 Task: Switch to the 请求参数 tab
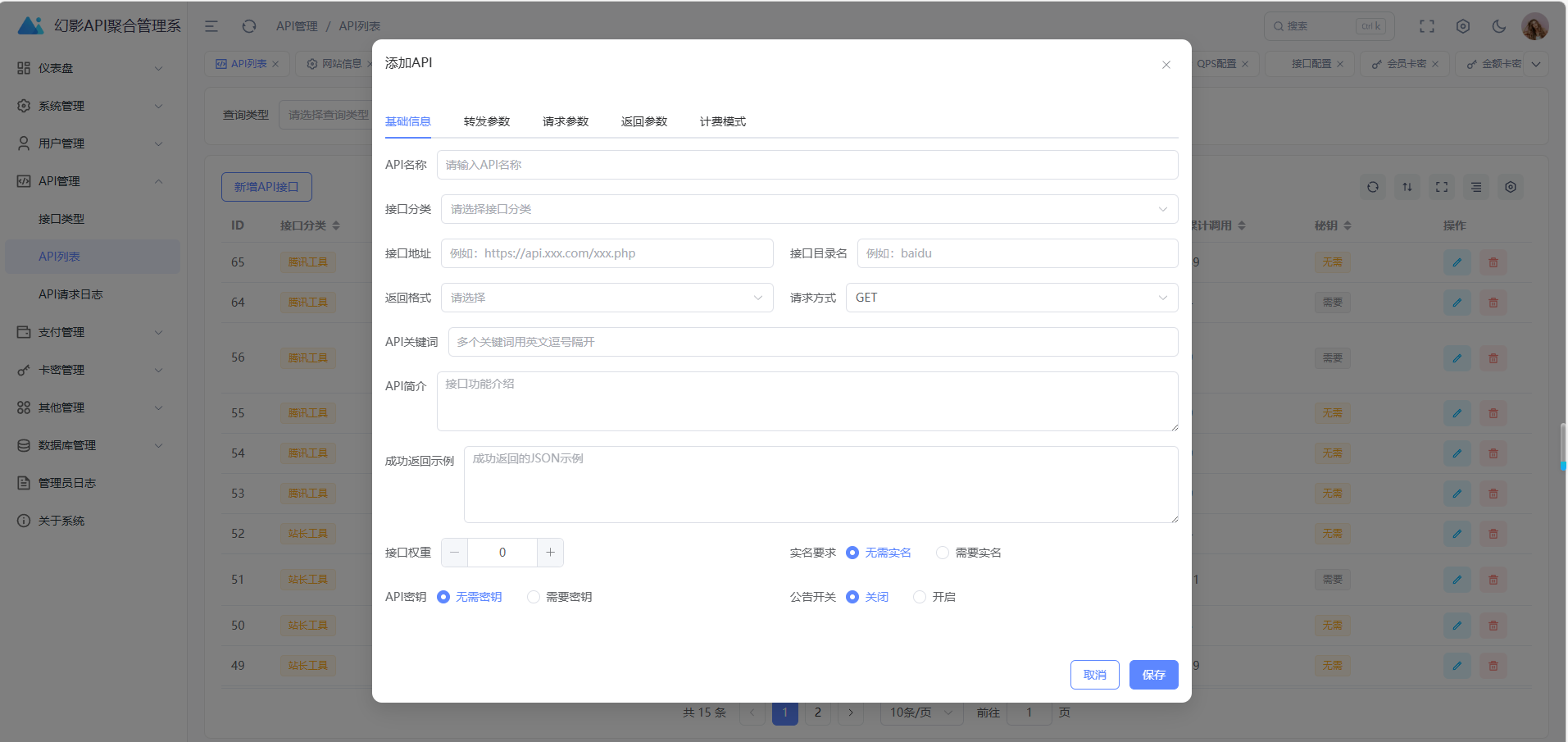click(566, 121)
